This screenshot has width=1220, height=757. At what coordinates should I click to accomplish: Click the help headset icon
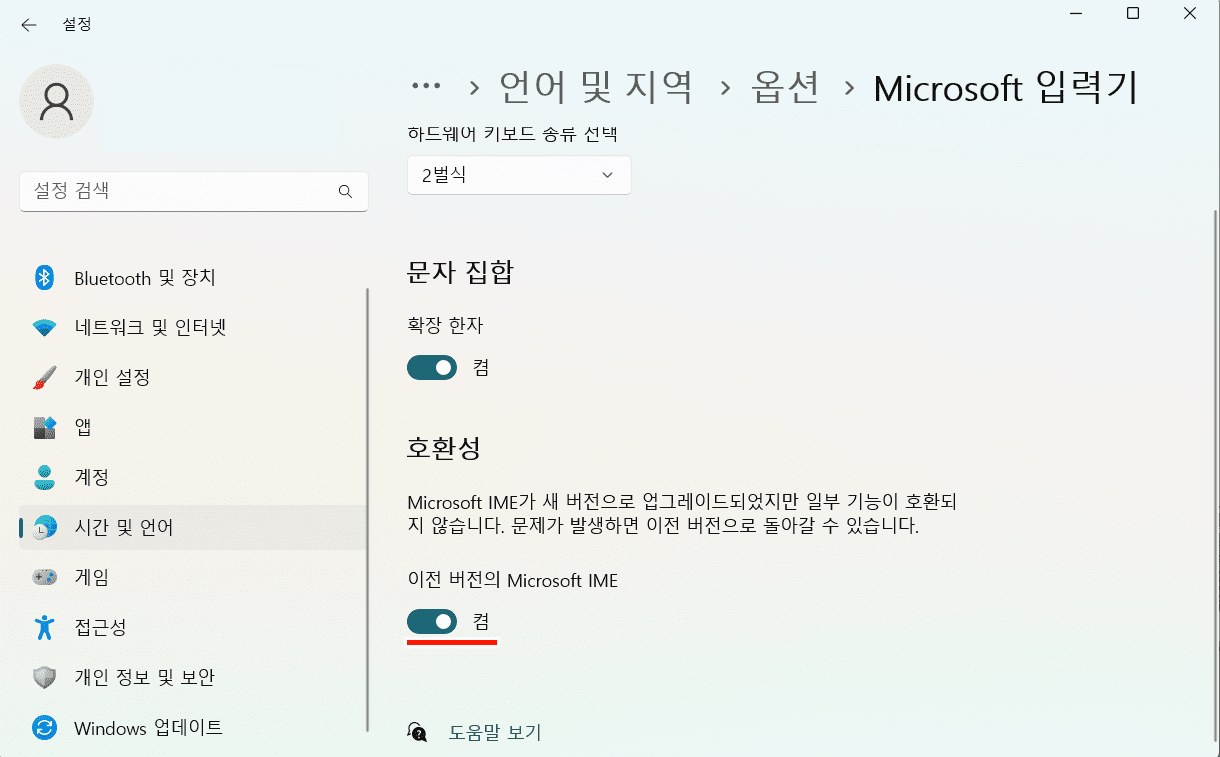pos(418,732)
